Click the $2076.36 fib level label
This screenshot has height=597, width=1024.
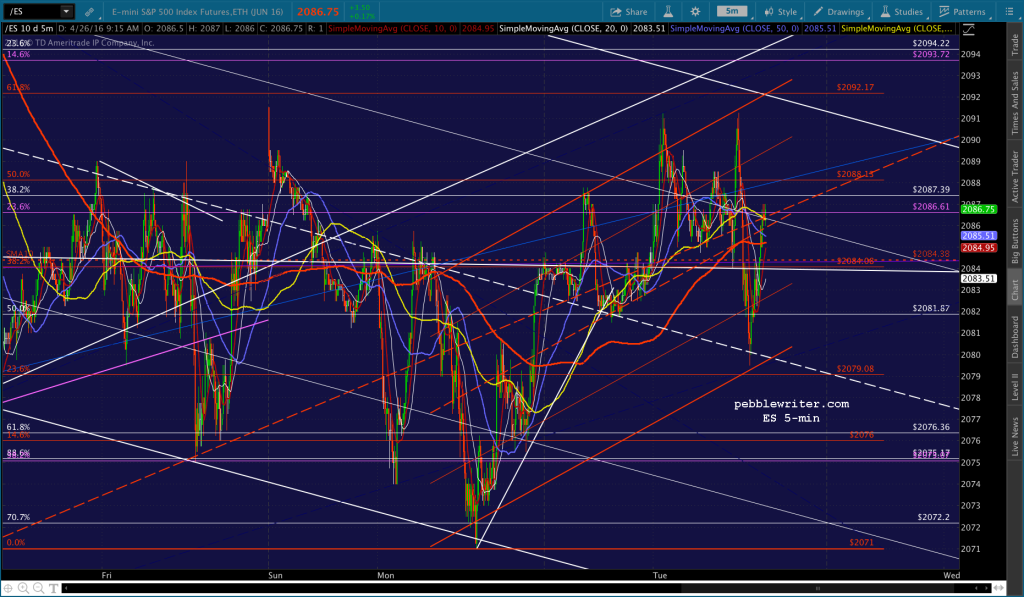(931, 427)
